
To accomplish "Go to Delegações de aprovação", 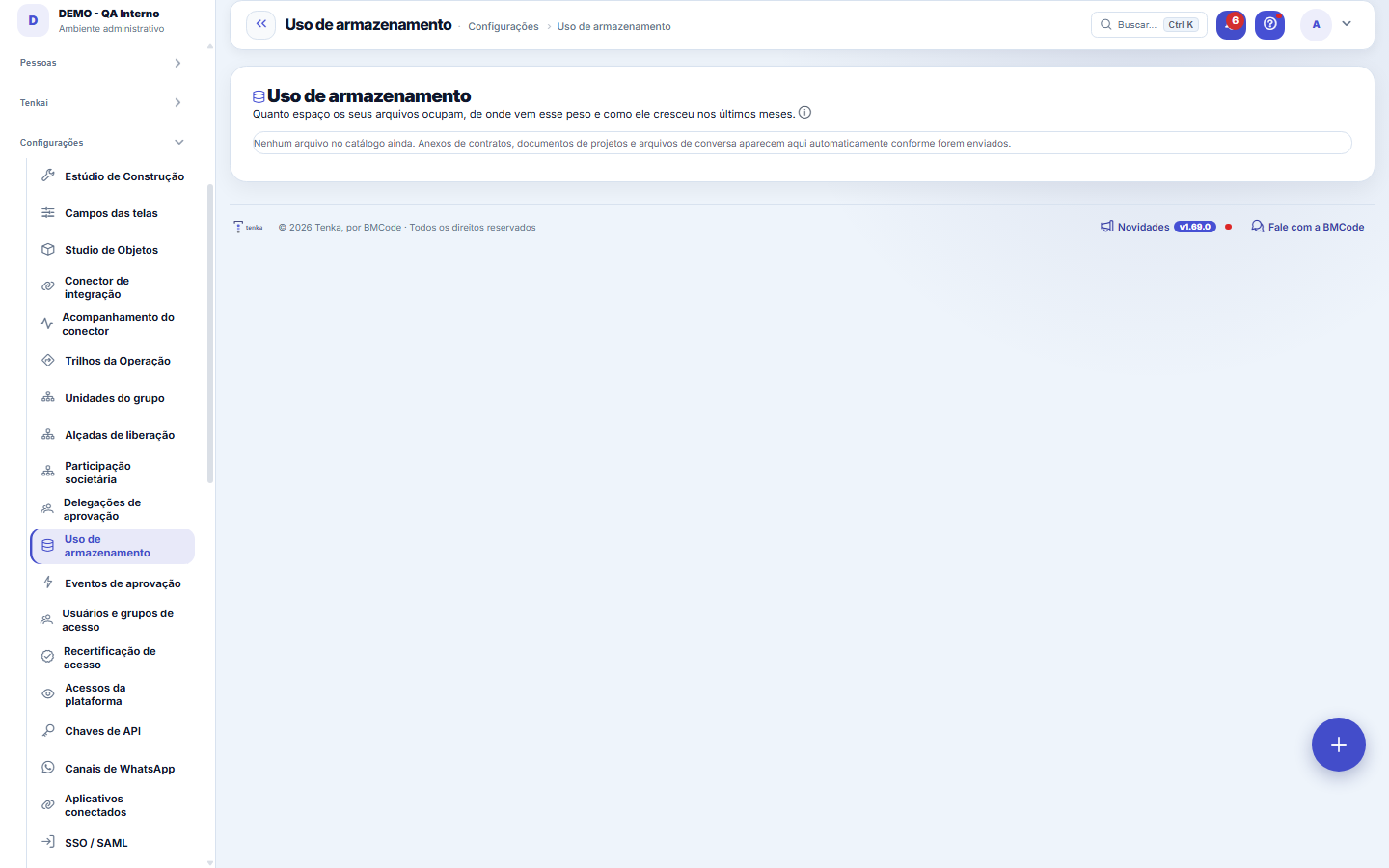I will (113, 508).
